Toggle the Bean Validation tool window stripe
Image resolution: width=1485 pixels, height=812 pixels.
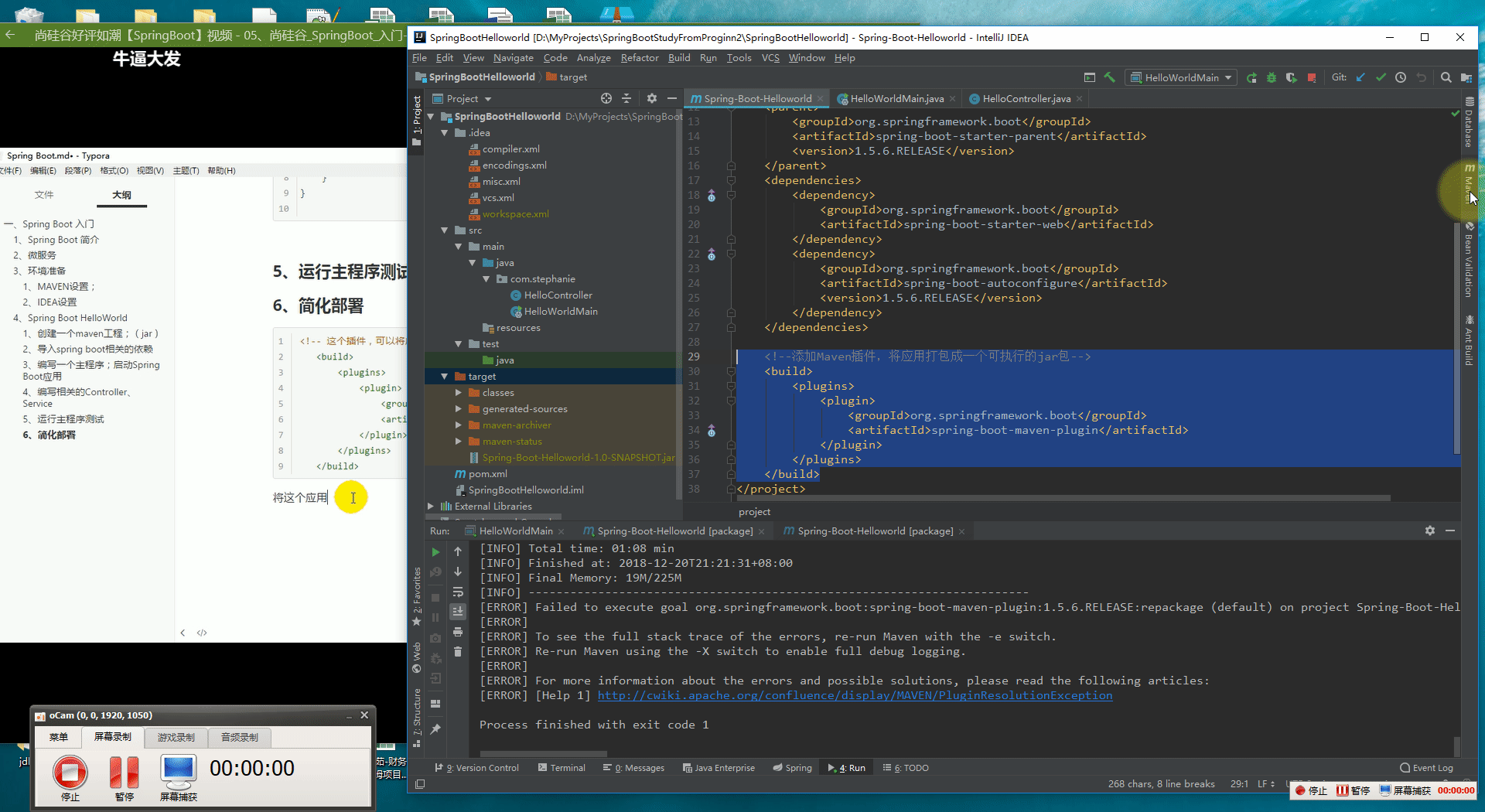[x=1469, y=259]
